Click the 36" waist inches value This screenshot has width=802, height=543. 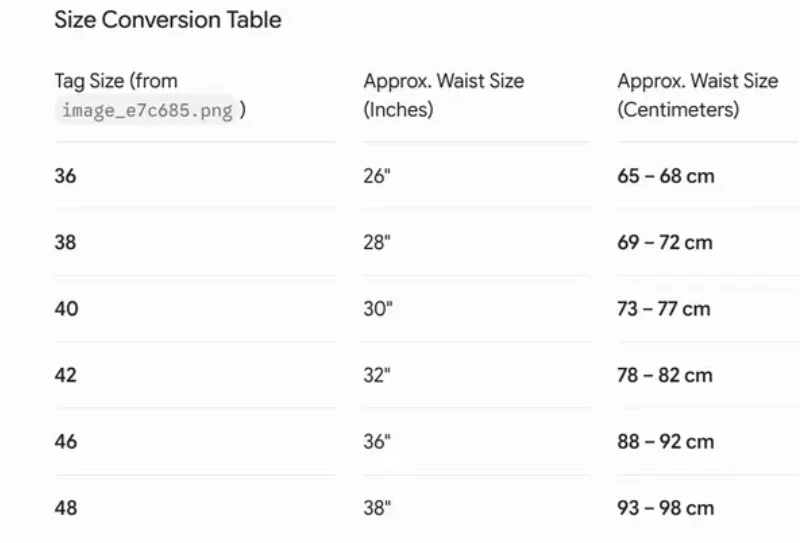click(377, 442)
